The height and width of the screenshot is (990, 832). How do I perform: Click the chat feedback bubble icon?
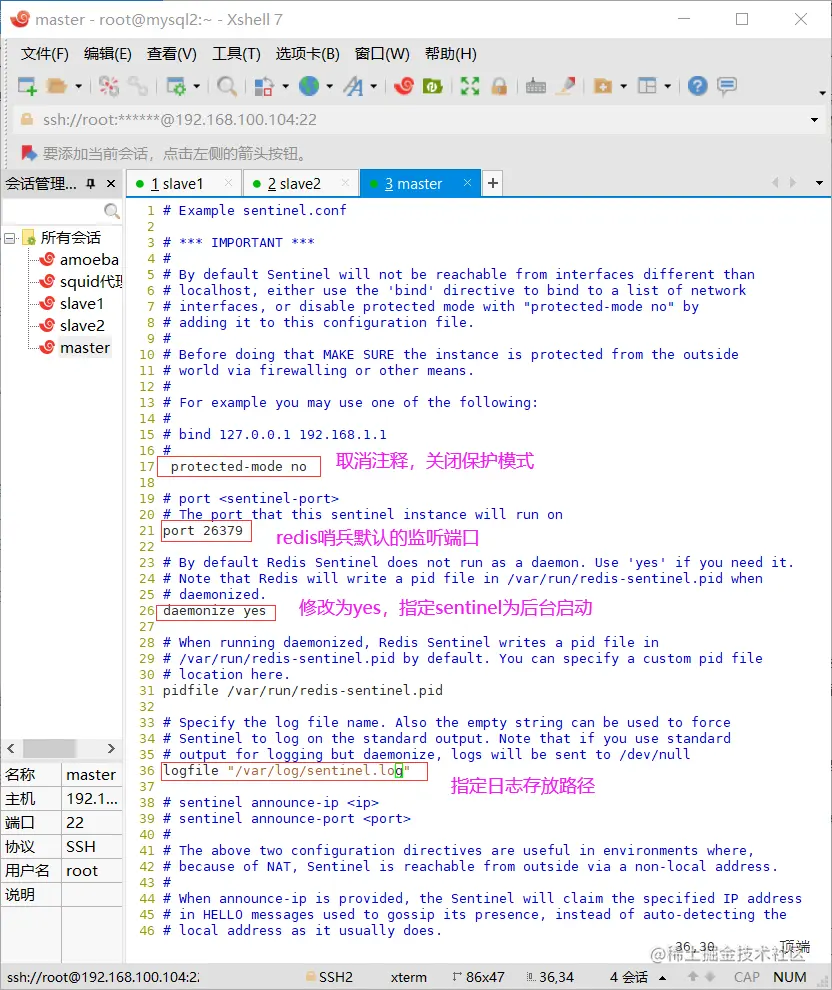[727, 86]
